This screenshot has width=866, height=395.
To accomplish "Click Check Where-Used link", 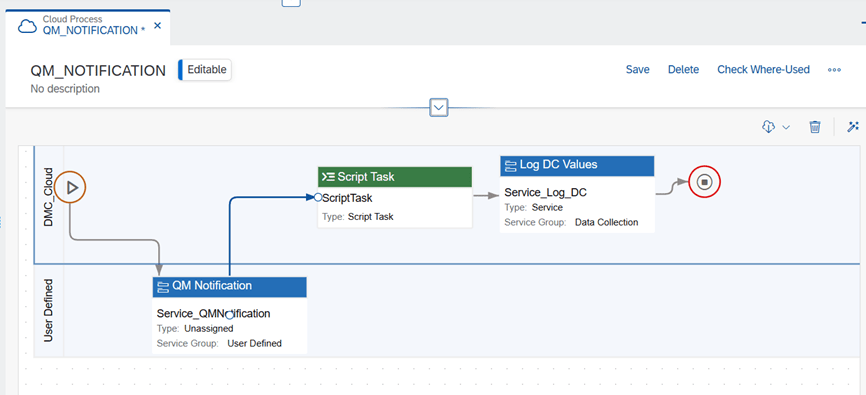I will [x=763, y=70].
